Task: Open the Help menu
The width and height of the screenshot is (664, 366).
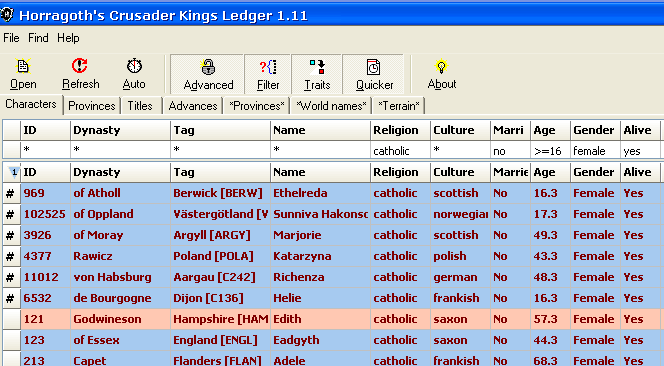Action: pos(68,38)
